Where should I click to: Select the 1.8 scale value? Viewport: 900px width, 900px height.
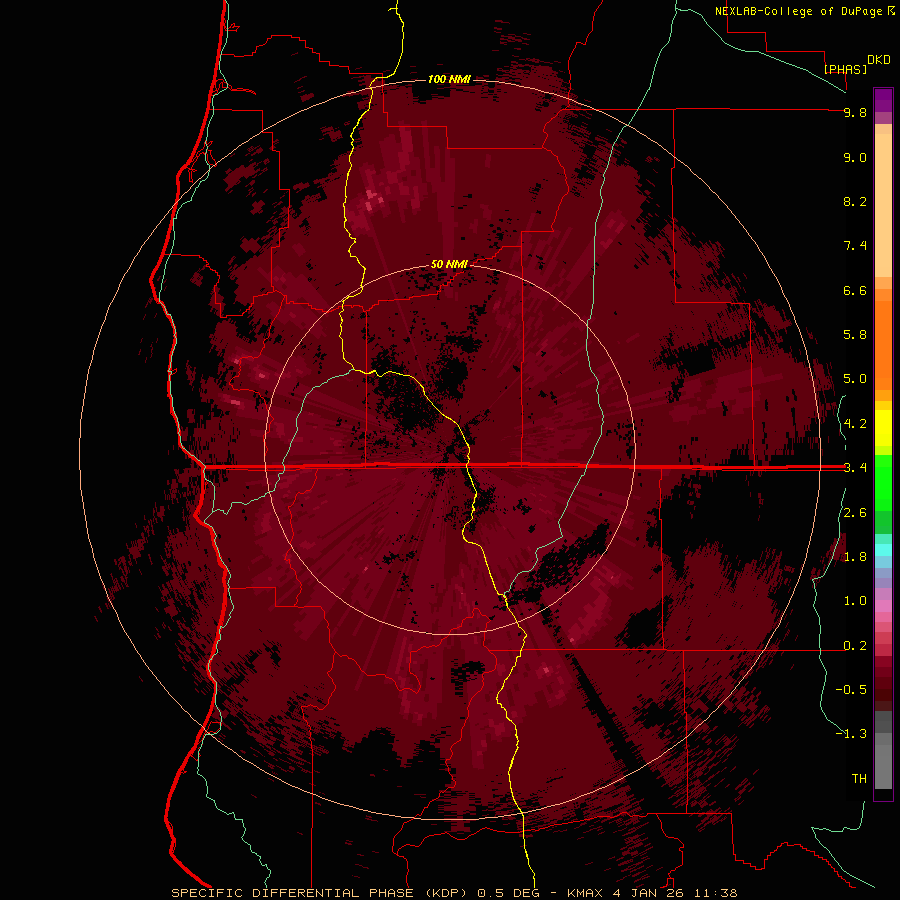855,557
